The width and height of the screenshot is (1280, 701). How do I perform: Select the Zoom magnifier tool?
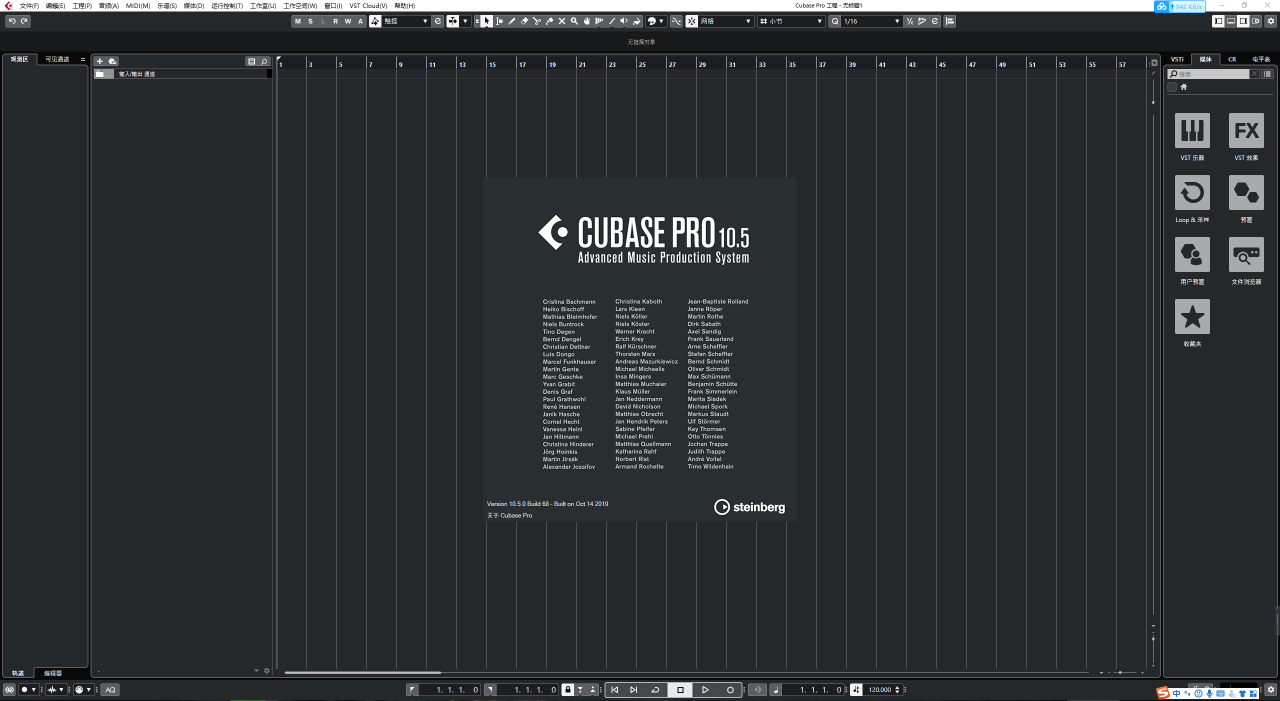574,21
